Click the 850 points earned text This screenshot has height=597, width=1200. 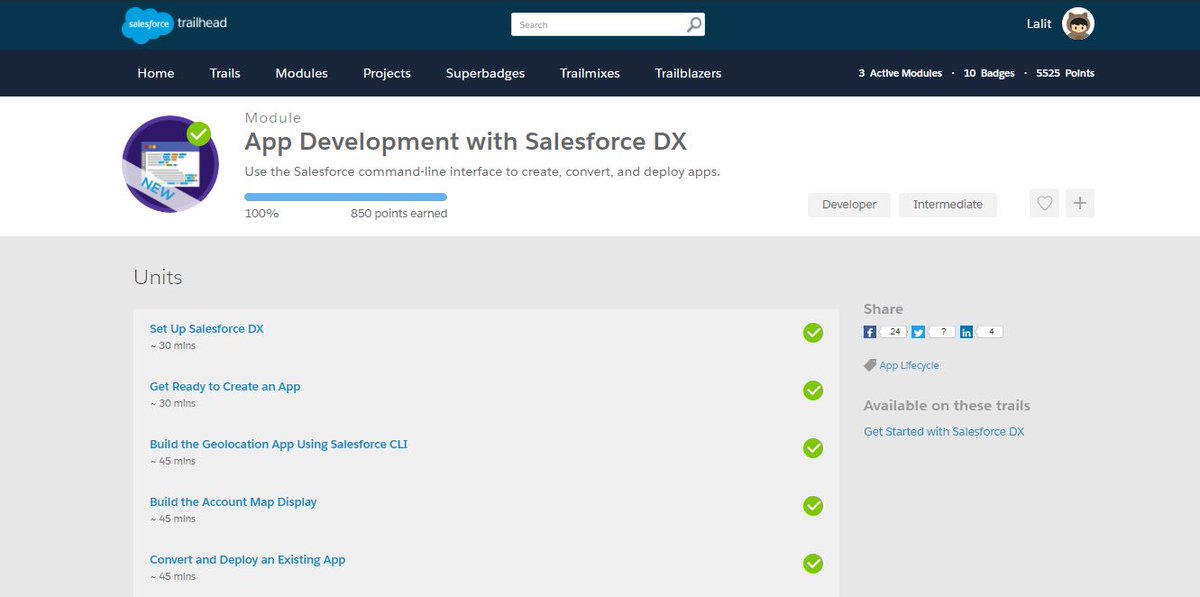(399, 214)
